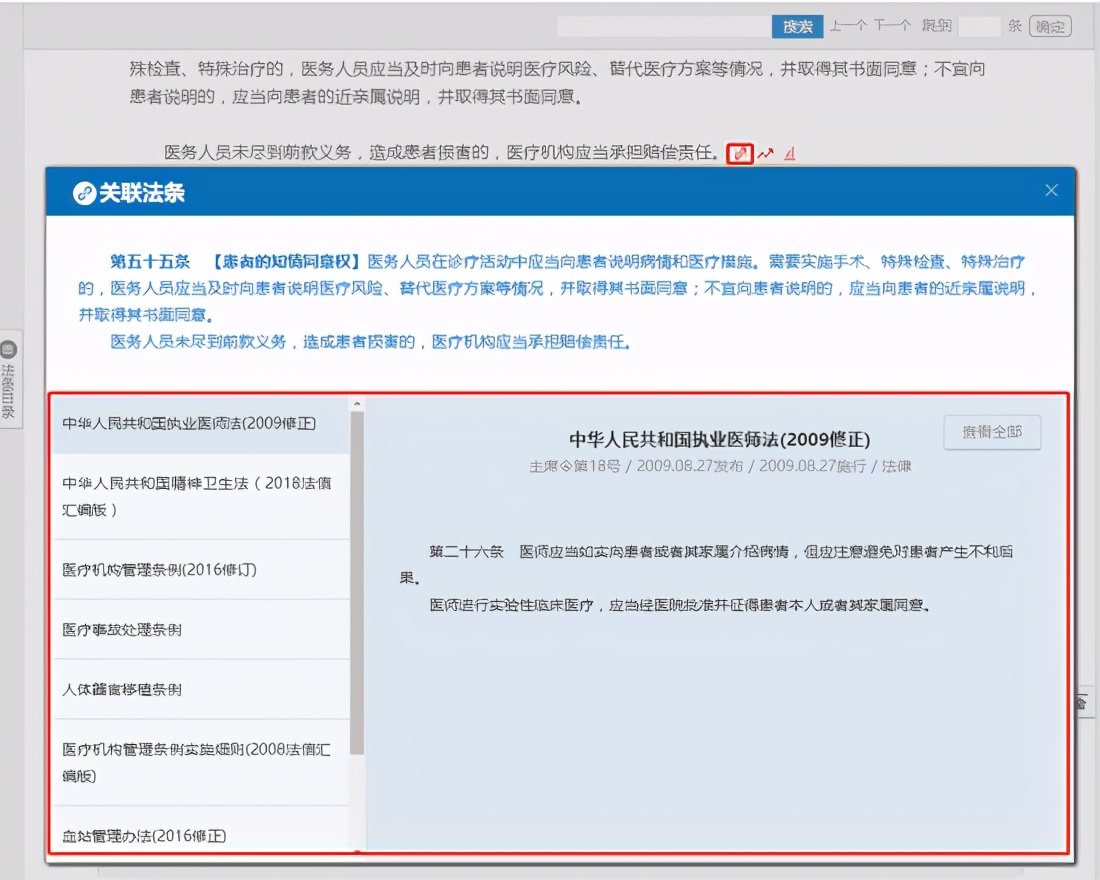Click the blue 搜索 button
Screen dimensions: 1100x880
click(x=798, y=27)
